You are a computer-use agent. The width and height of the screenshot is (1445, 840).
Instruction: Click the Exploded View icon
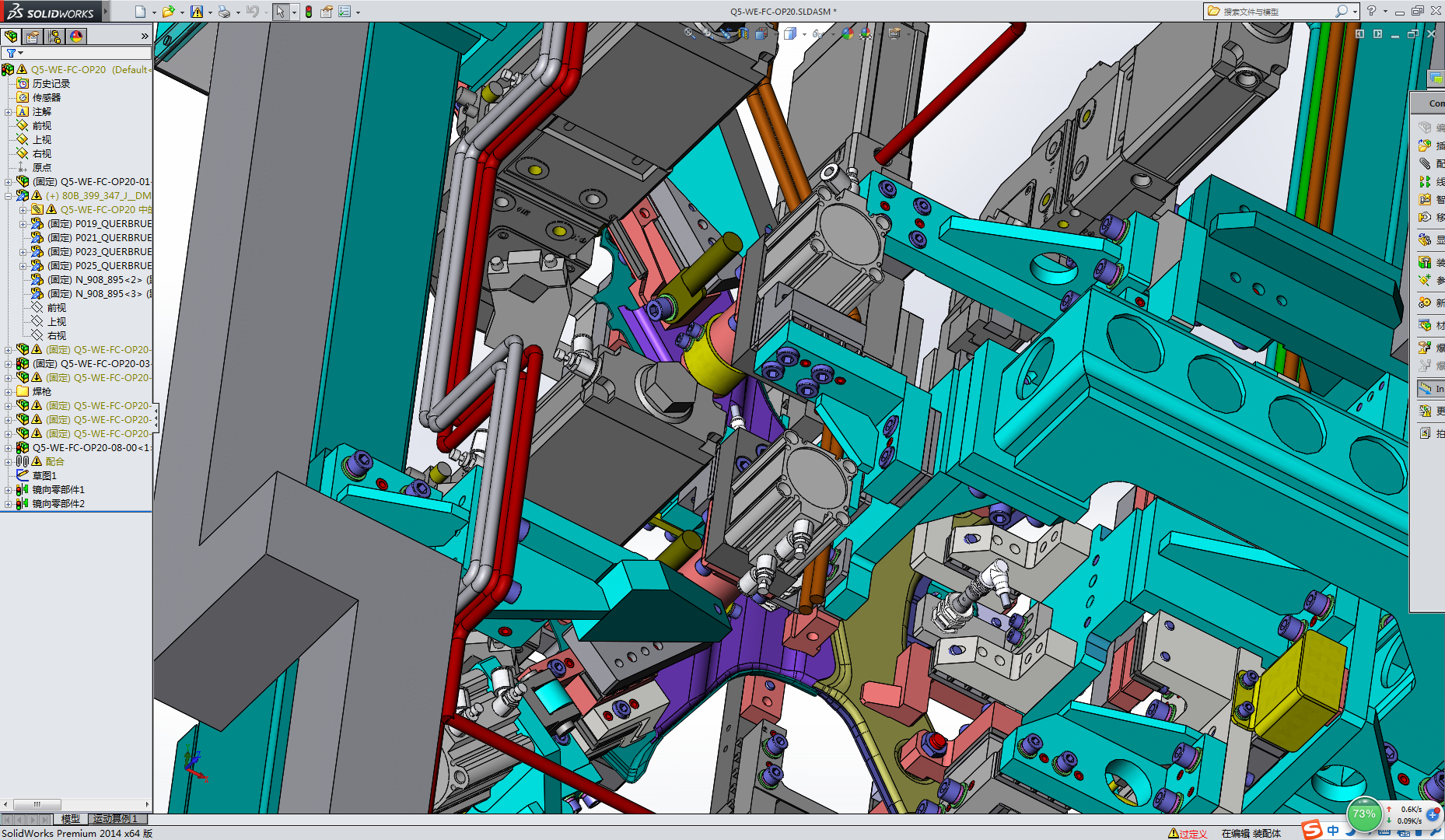(1425, 348)
